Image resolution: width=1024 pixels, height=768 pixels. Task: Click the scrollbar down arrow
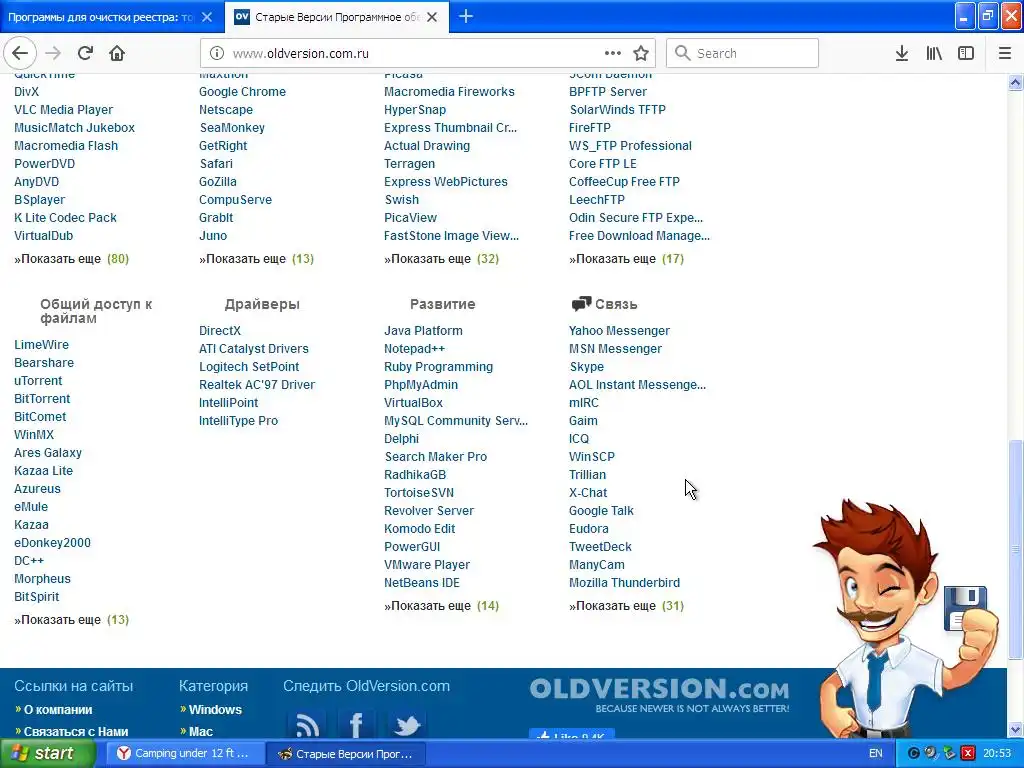coord(1015,729)
